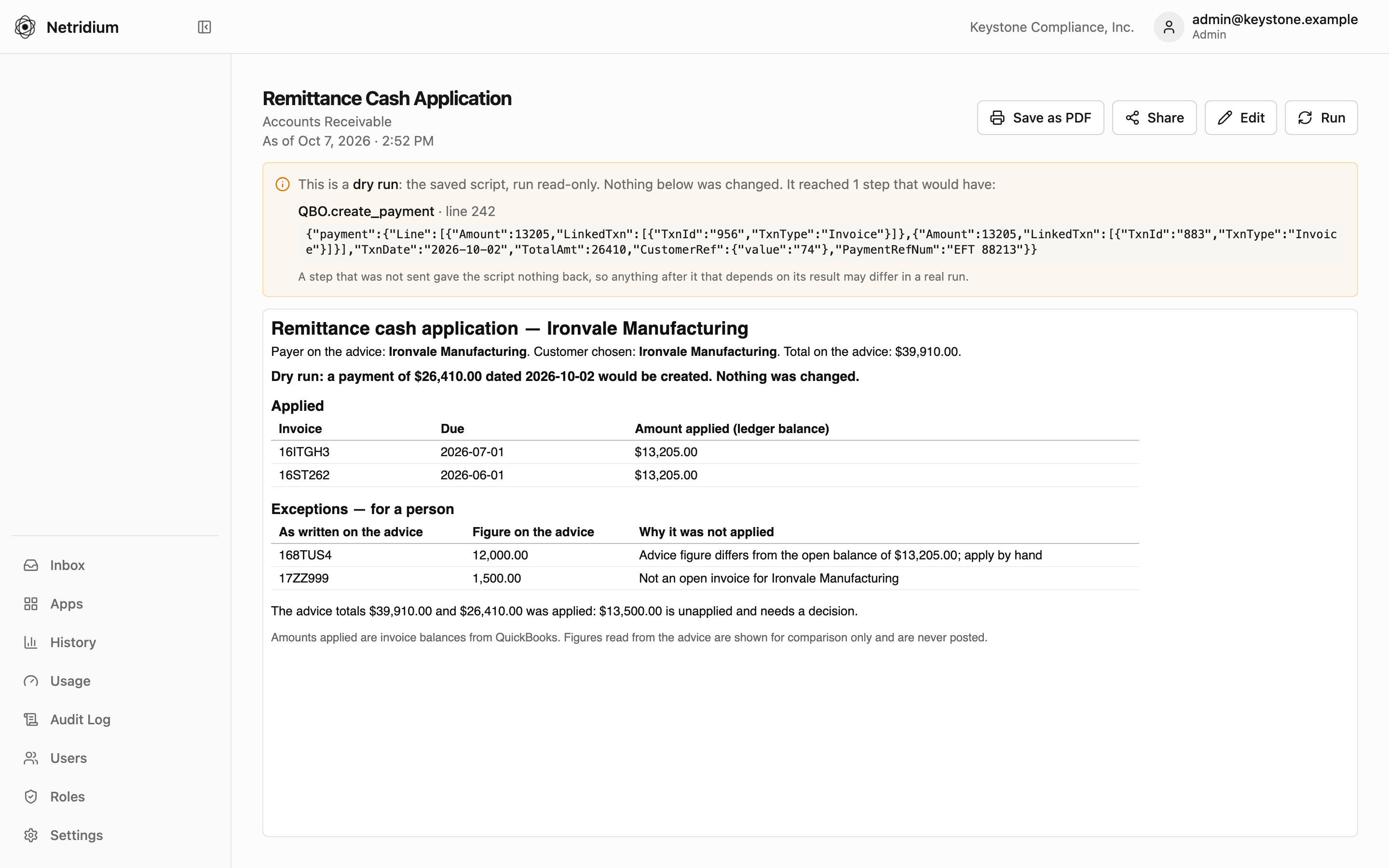The image size is (1389, 868).
Task: Click the Audit Log scroll icon
Action: click(31, 719)
